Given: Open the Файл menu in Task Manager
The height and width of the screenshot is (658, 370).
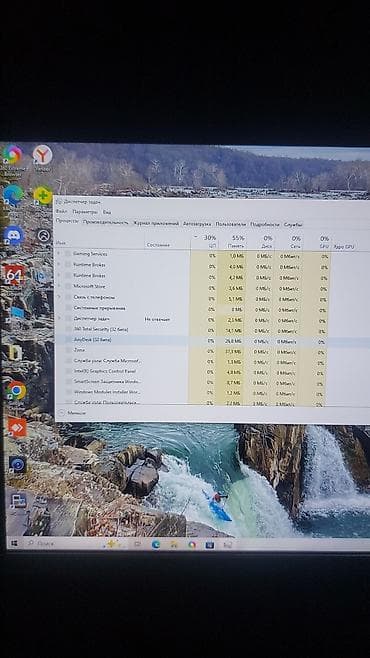Looking at the screenshot, I should click(61, 212).
